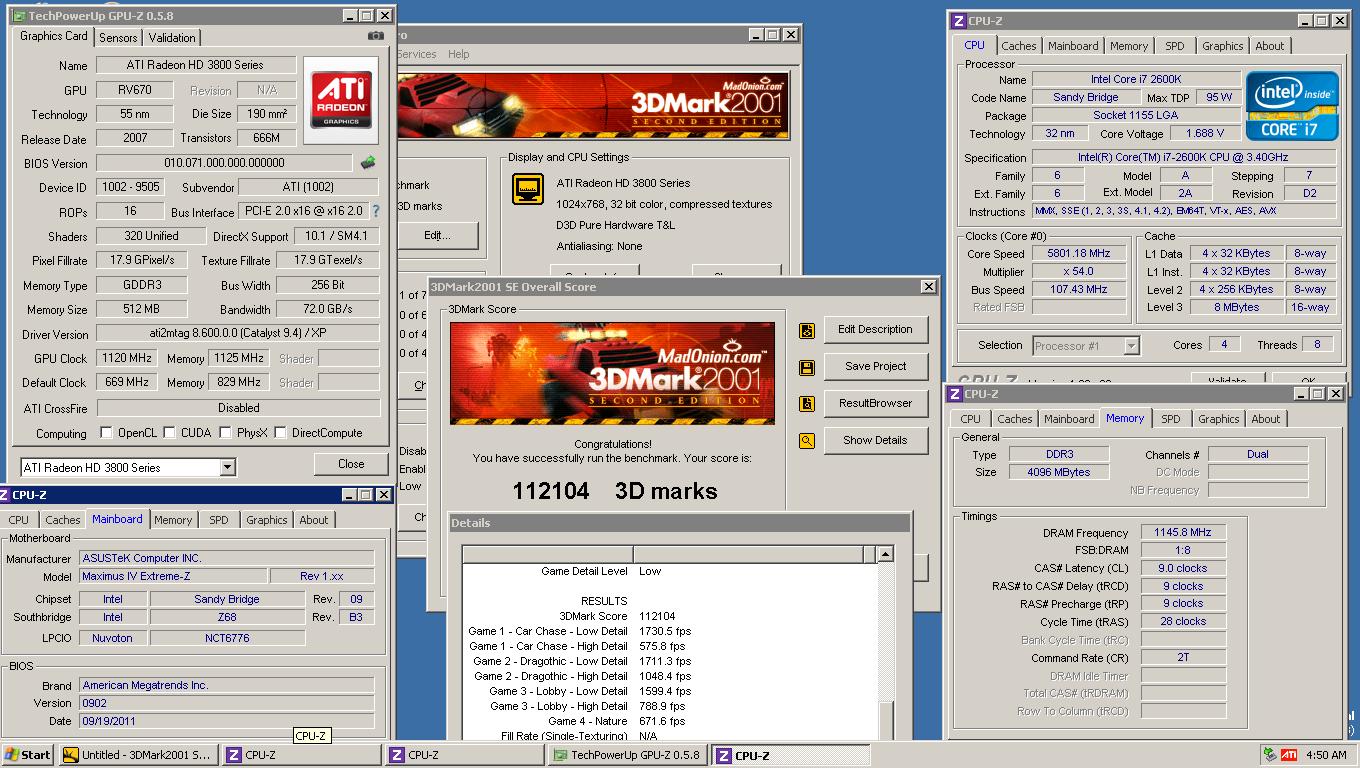Viewport: 1360px width, 768px height.
Task: Click the Edit Description button
Action: pyautogui.click(x=876, y=330)
